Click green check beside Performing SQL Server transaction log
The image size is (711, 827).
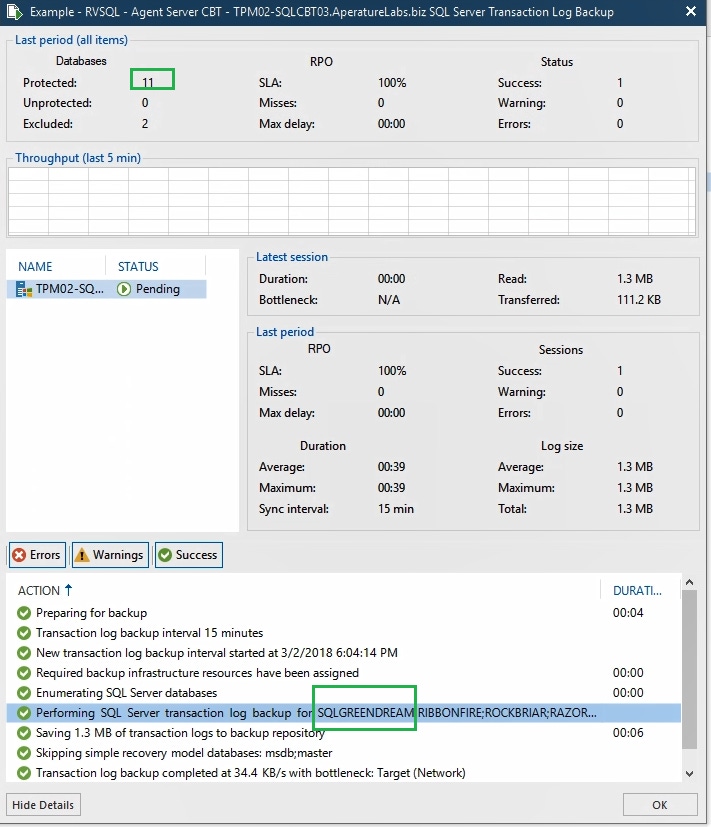(24, 713)
